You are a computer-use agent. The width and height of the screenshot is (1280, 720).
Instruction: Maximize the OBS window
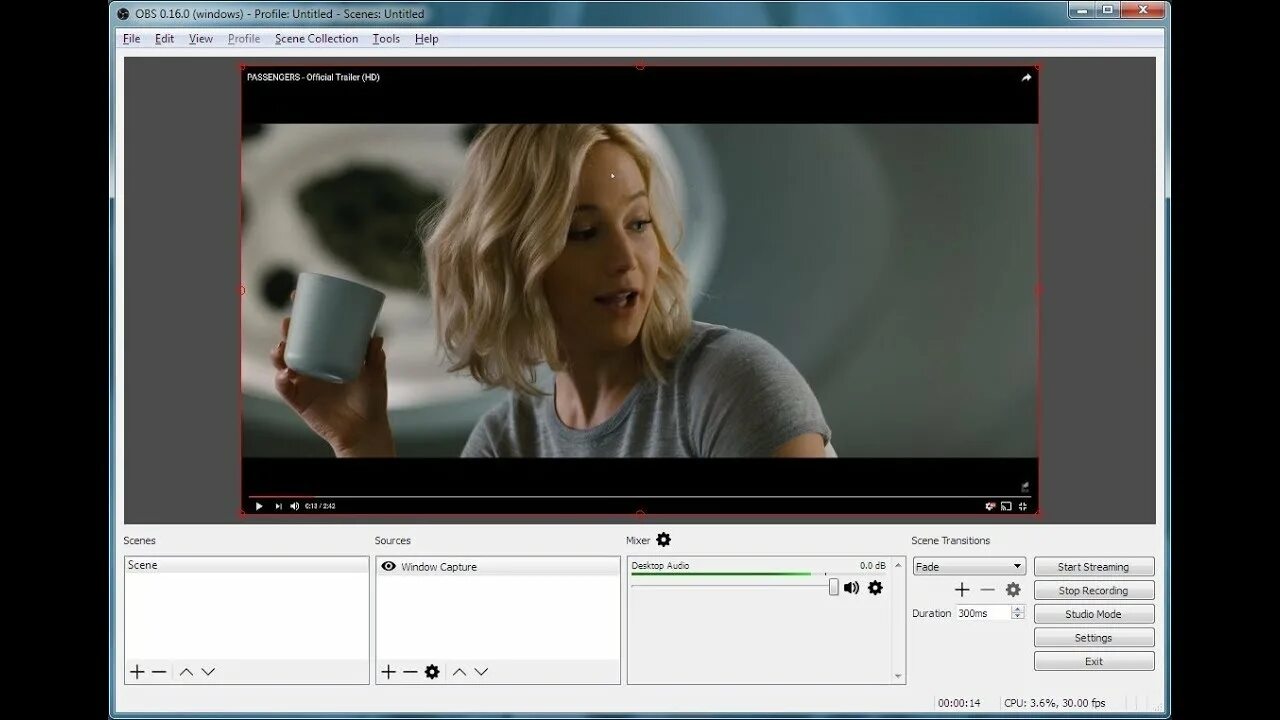pyautogui.click(x=1107, y=10)
